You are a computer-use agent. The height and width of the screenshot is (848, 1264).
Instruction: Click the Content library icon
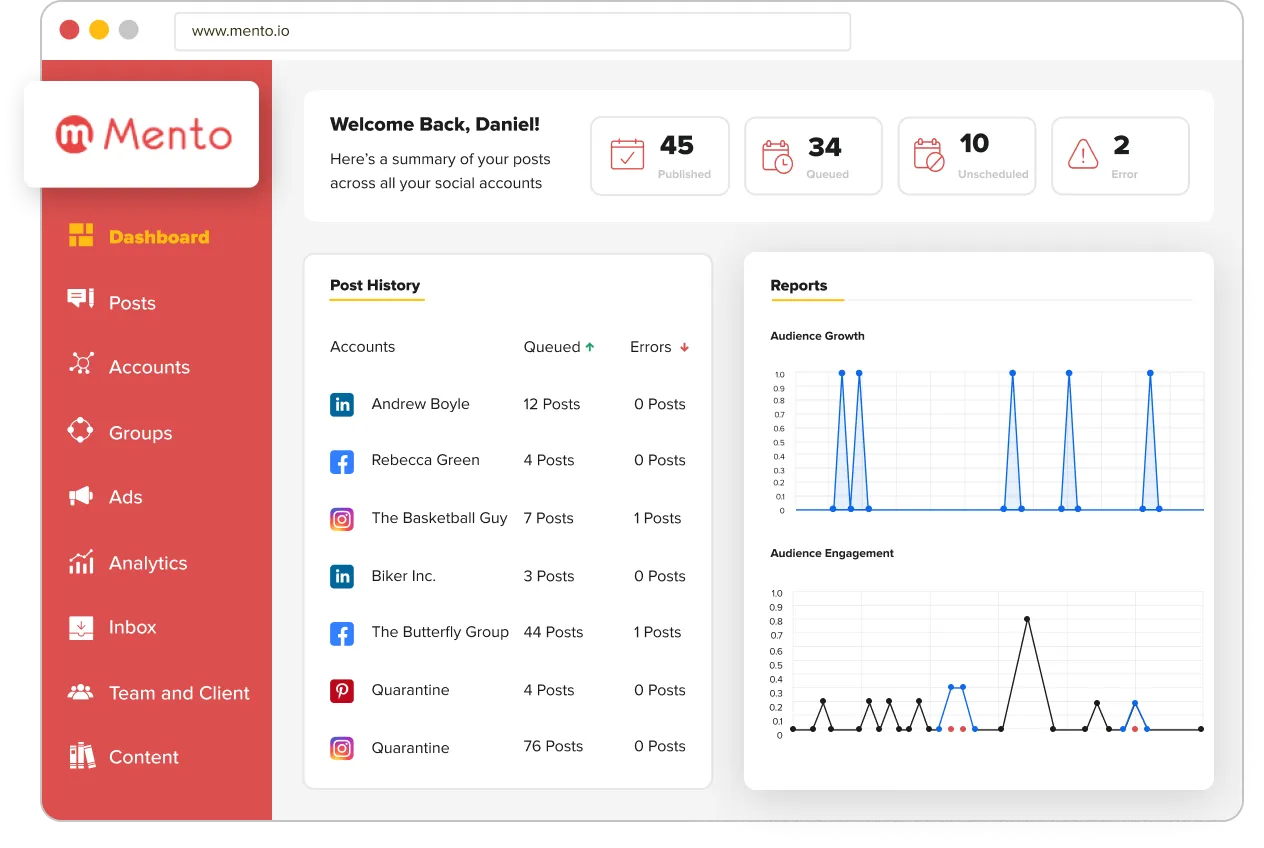(x=80, y=757)
